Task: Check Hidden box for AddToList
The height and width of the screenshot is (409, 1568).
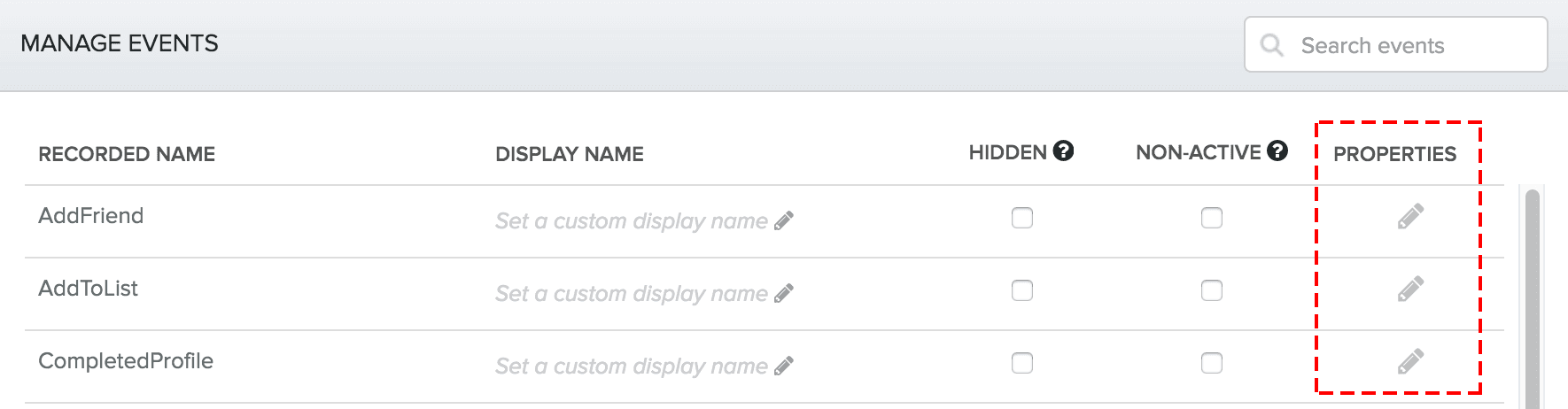Action: (1022, 290)
